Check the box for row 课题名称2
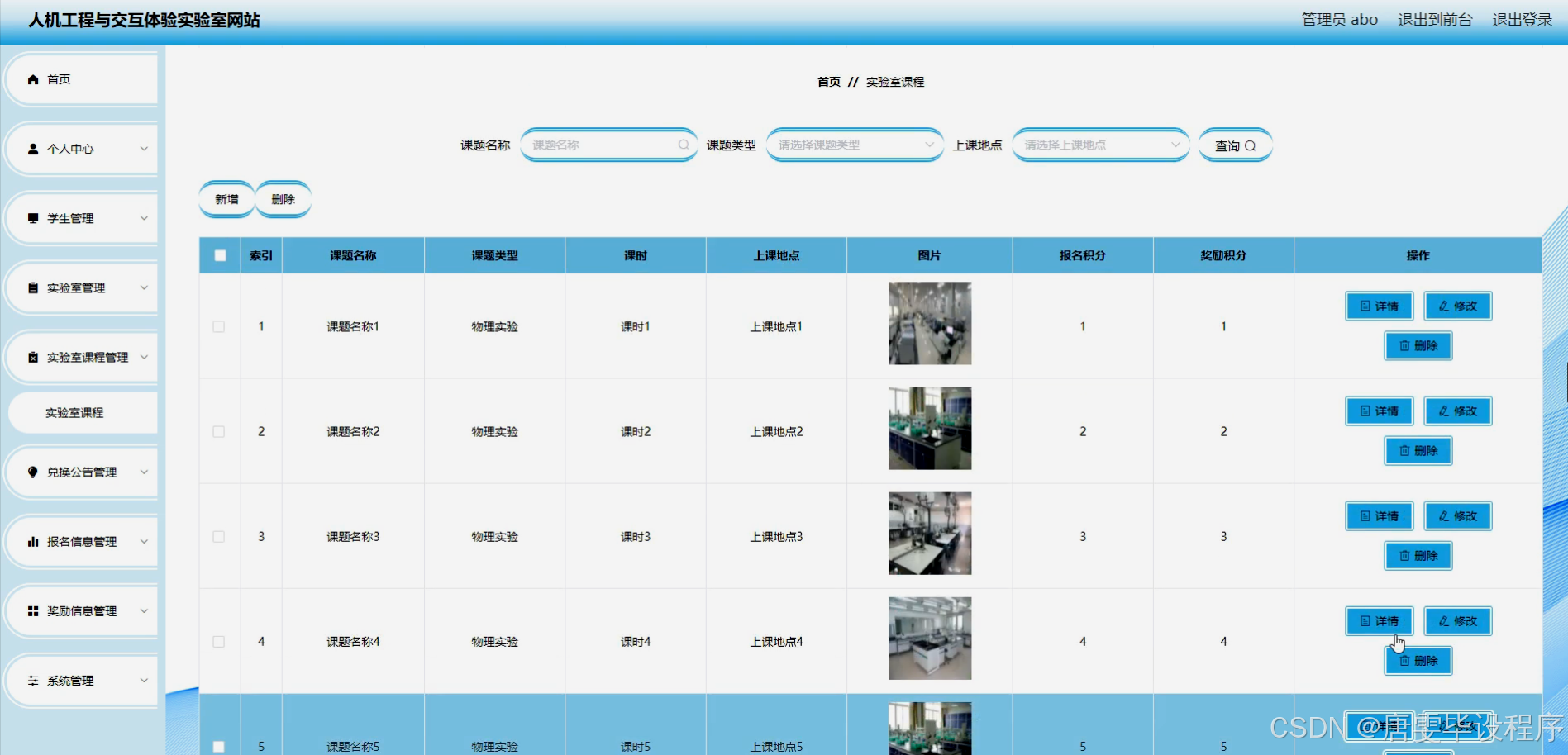1568x755 pixels. 219,431
